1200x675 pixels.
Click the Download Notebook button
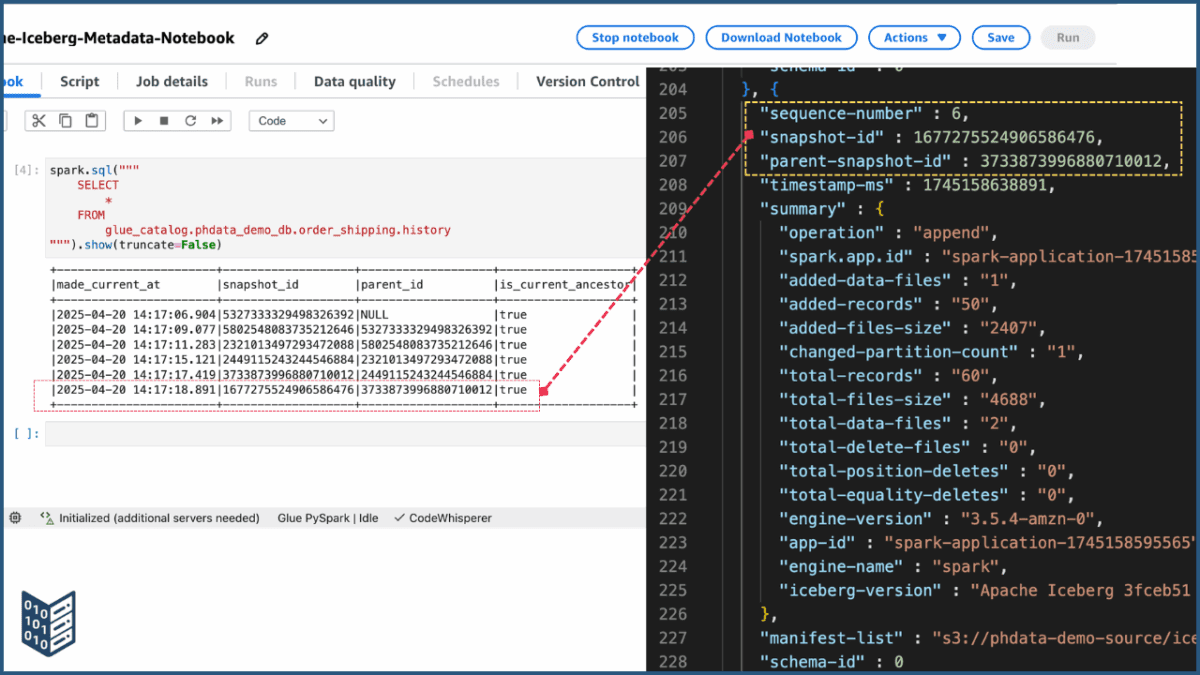tap(781, 37)
